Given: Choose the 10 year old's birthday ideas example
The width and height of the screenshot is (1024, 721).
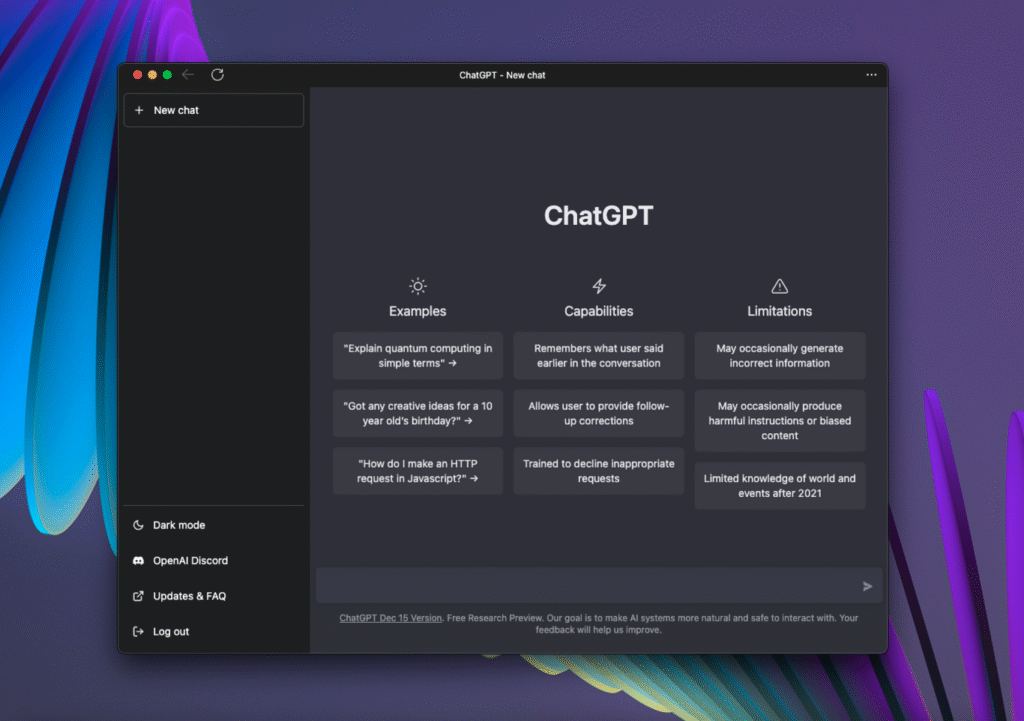Looking at the screenshot, I should (x=418, y=413).
